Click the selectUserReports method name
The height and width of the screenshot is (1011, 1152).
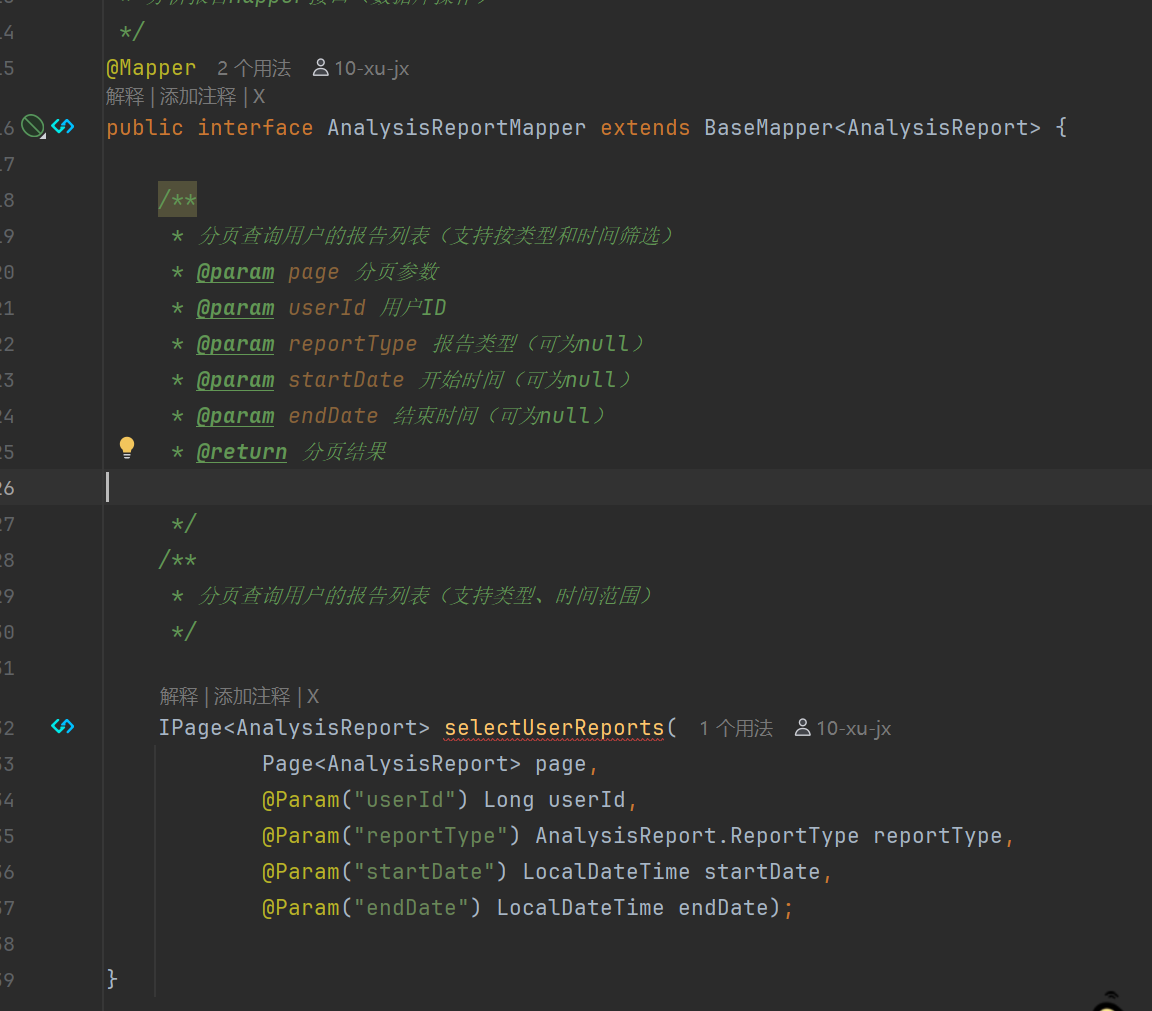(x=554, y=727)
